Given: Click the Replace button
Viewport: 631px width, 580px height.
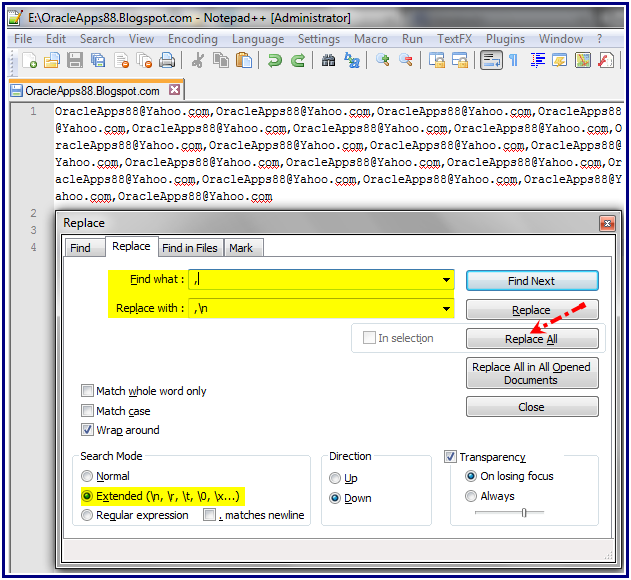Looking at the screenshot, I should pos(532,310).
